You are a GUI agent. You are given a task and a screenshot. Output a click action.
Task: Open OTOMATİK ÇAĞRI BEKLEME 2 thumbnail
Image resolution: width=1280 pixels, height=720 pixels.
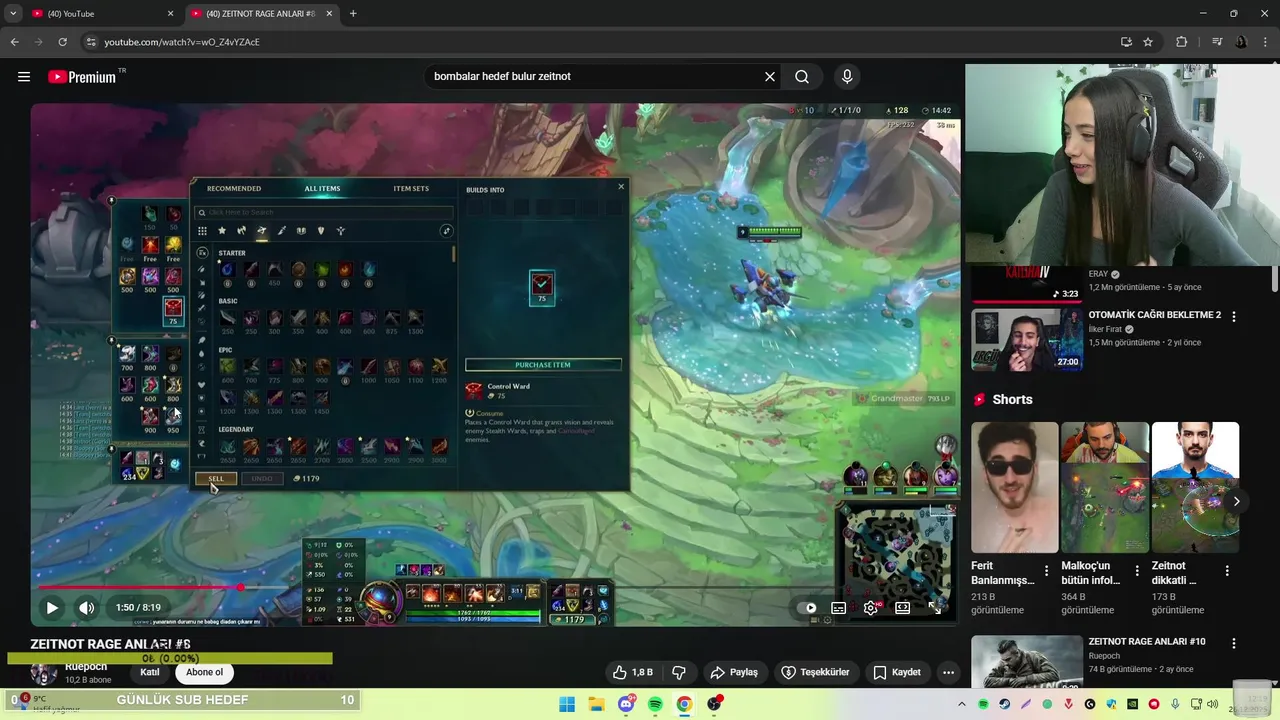(x=1027, y=340)
